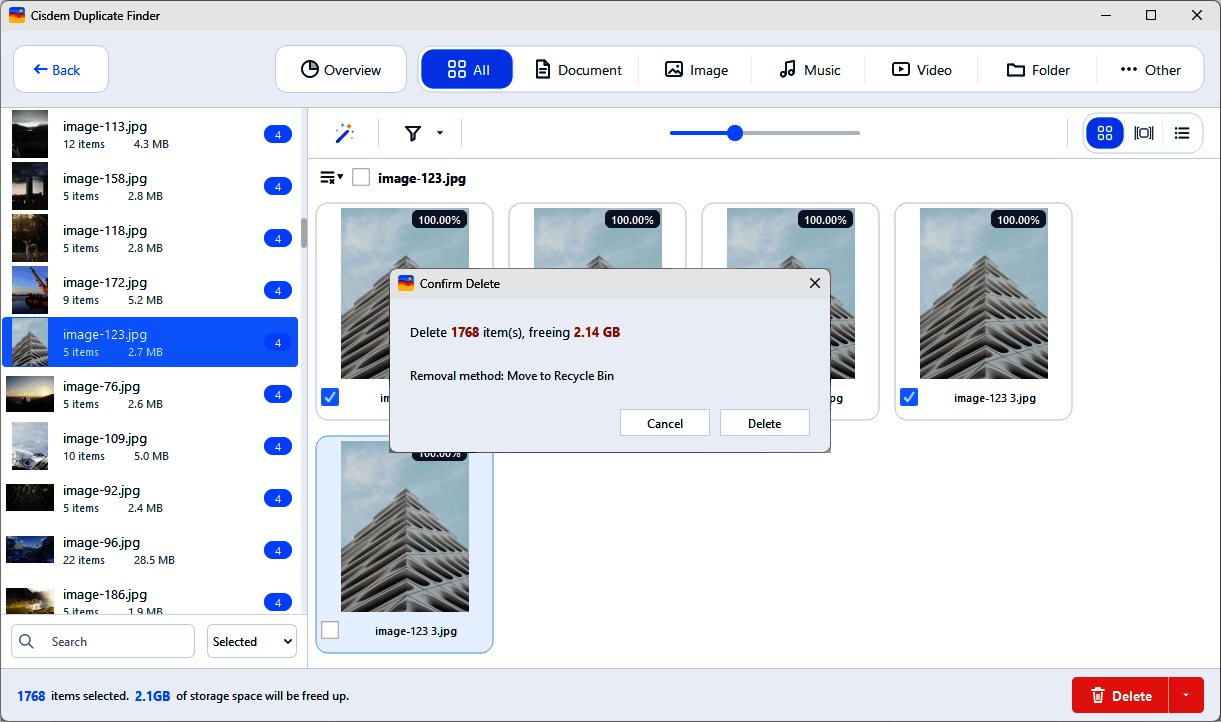Open the Overview tab
Screen dimensions: 1221x722
click(x=341, y=70)
